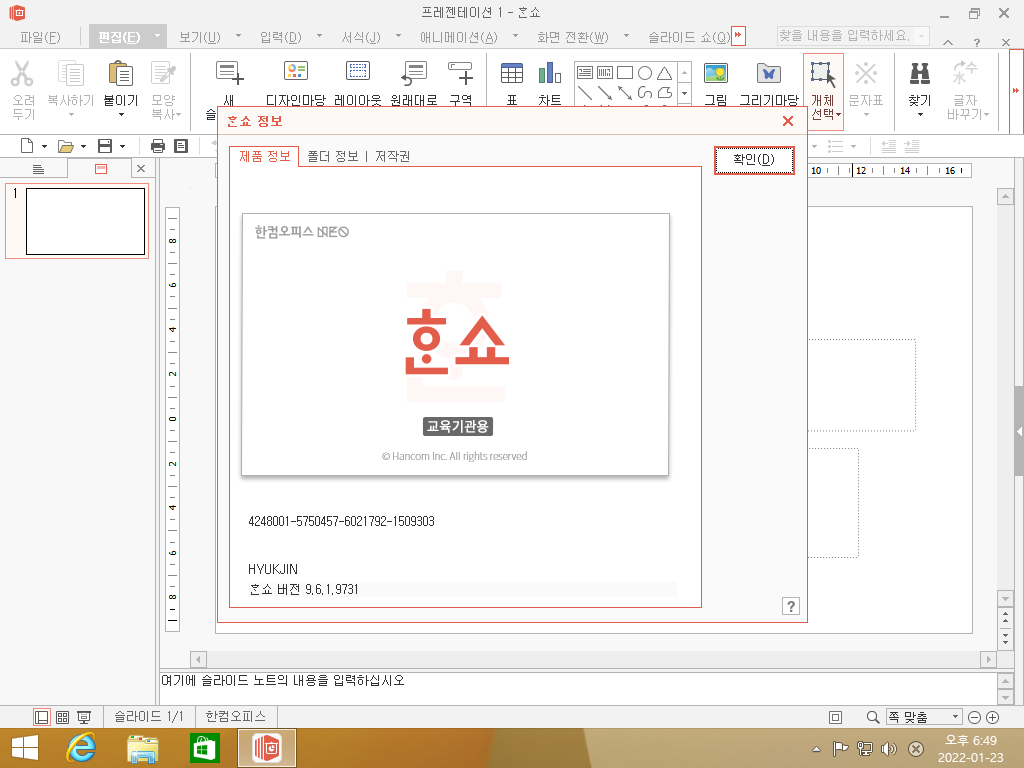Zoom out with the minus button

(x=974, y=717)
